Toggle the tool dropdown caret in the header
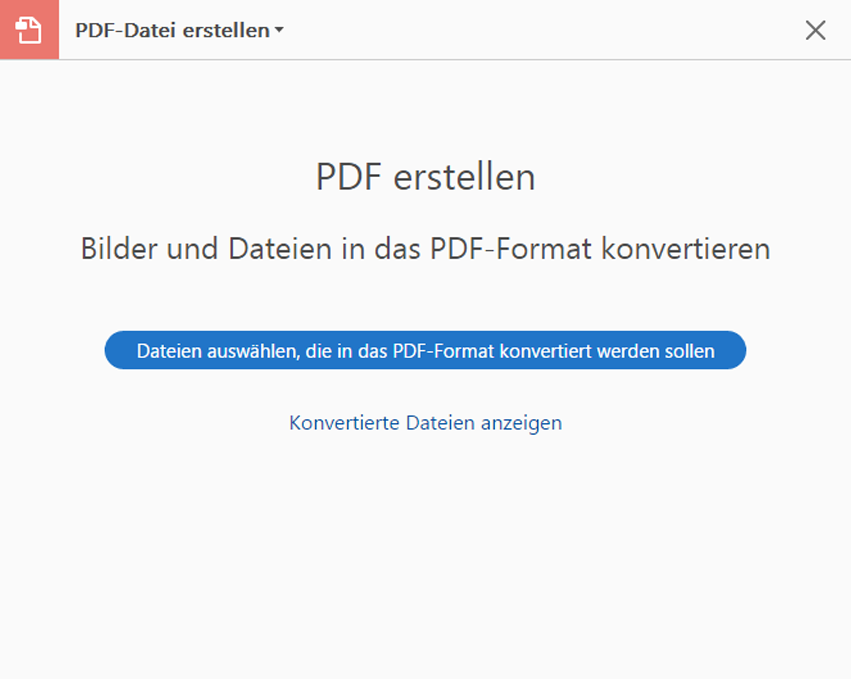851x679 pixels. pos(279,30)
